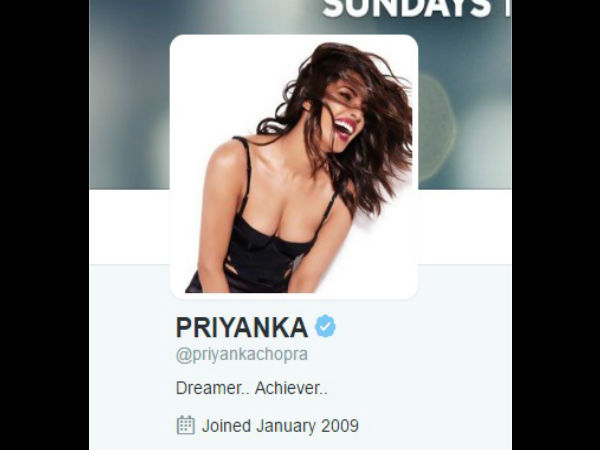Image resolution: width=600 pixels, height=450 pixels.
Task: Click the calendar icon before Joined date
Action: pos(186,425)
